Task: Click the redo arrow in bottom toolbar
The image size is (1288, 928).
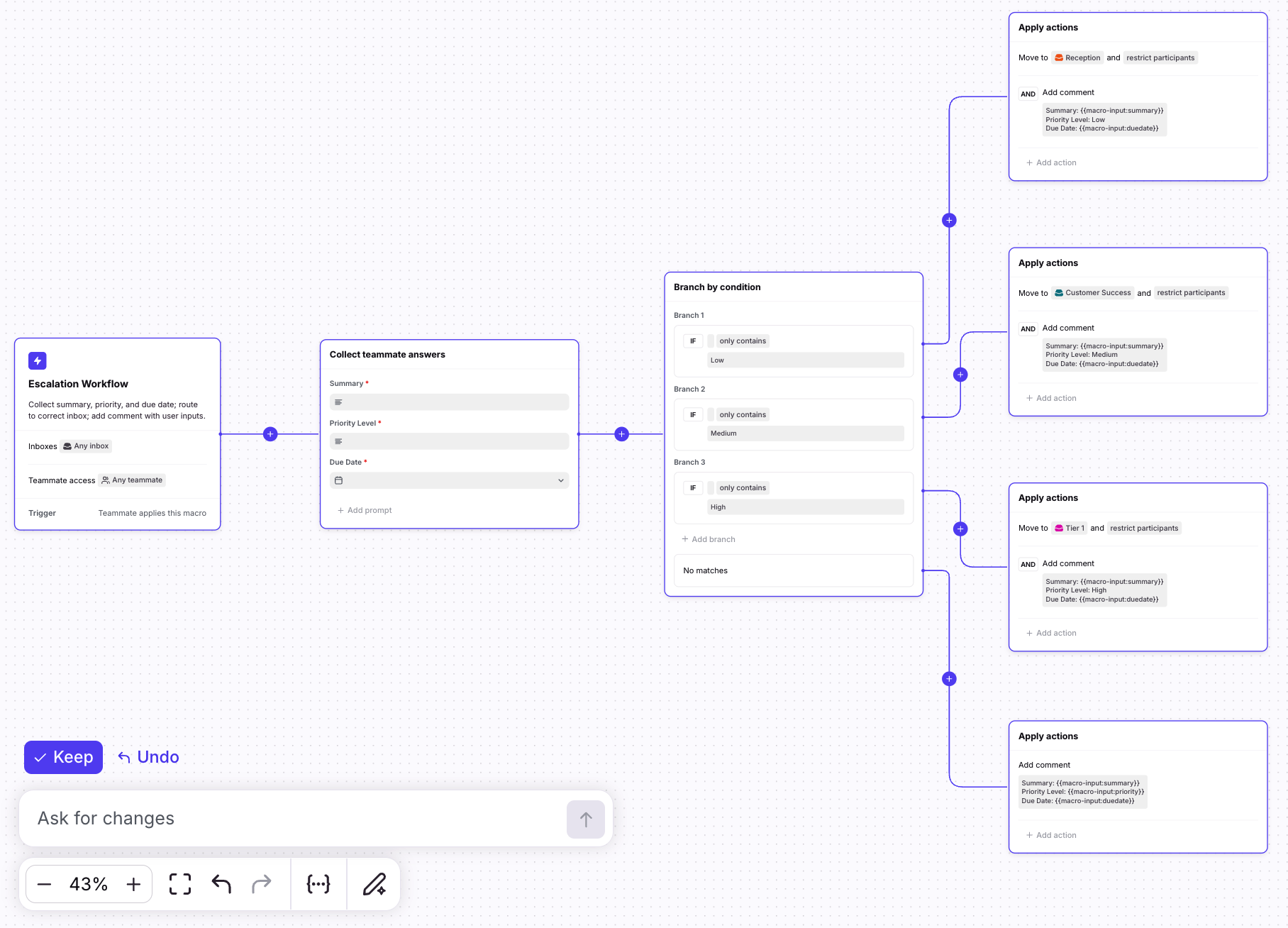Action: 262,884
